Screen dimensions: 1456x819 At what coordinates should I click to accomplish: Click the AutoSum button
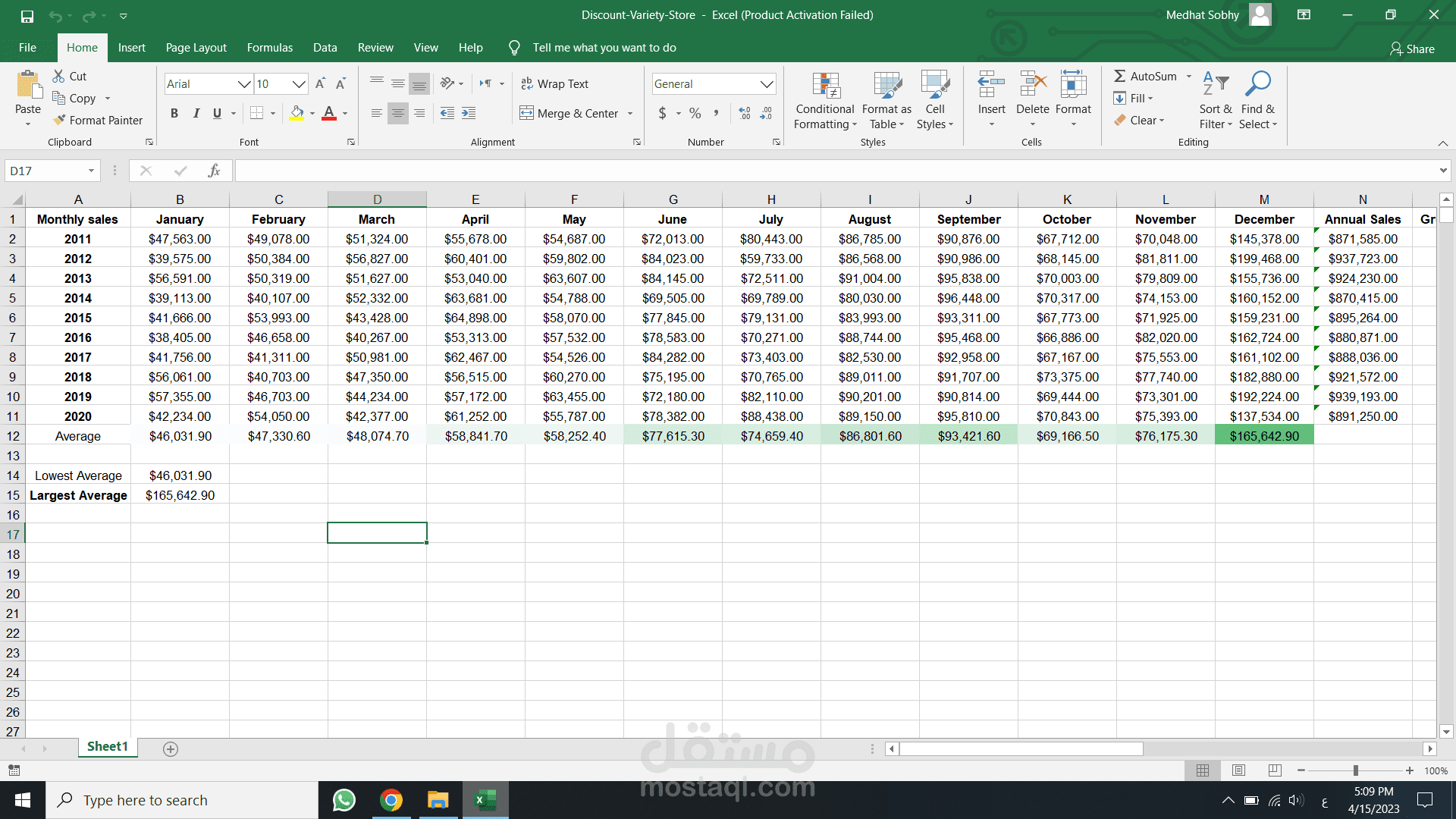click(1145, 76)
